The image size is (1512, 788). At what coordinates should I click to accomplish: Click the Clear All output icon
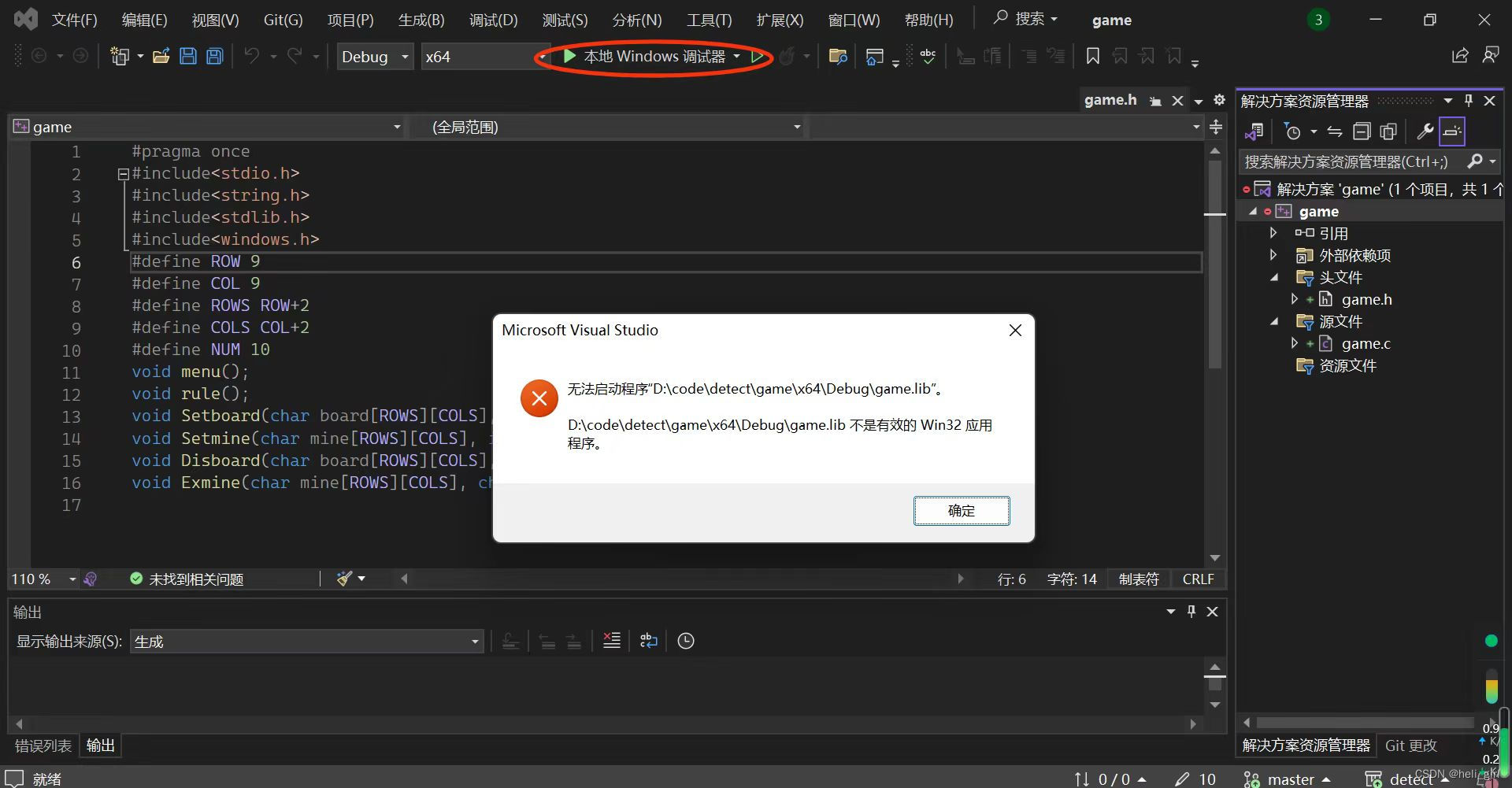click(x=612, y=641)
